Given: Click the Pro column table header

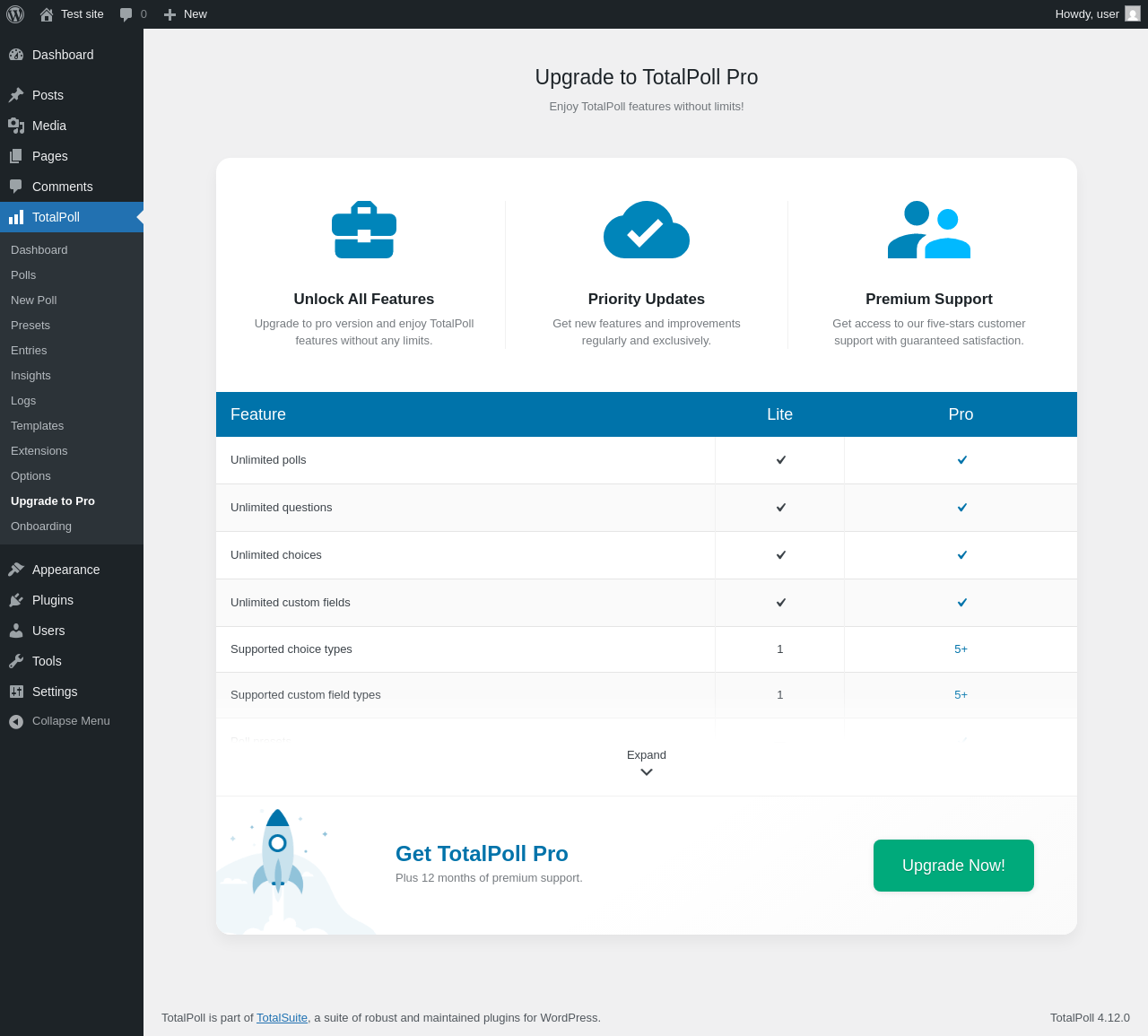Looking at the screenshot, I should tap(961, 414).
